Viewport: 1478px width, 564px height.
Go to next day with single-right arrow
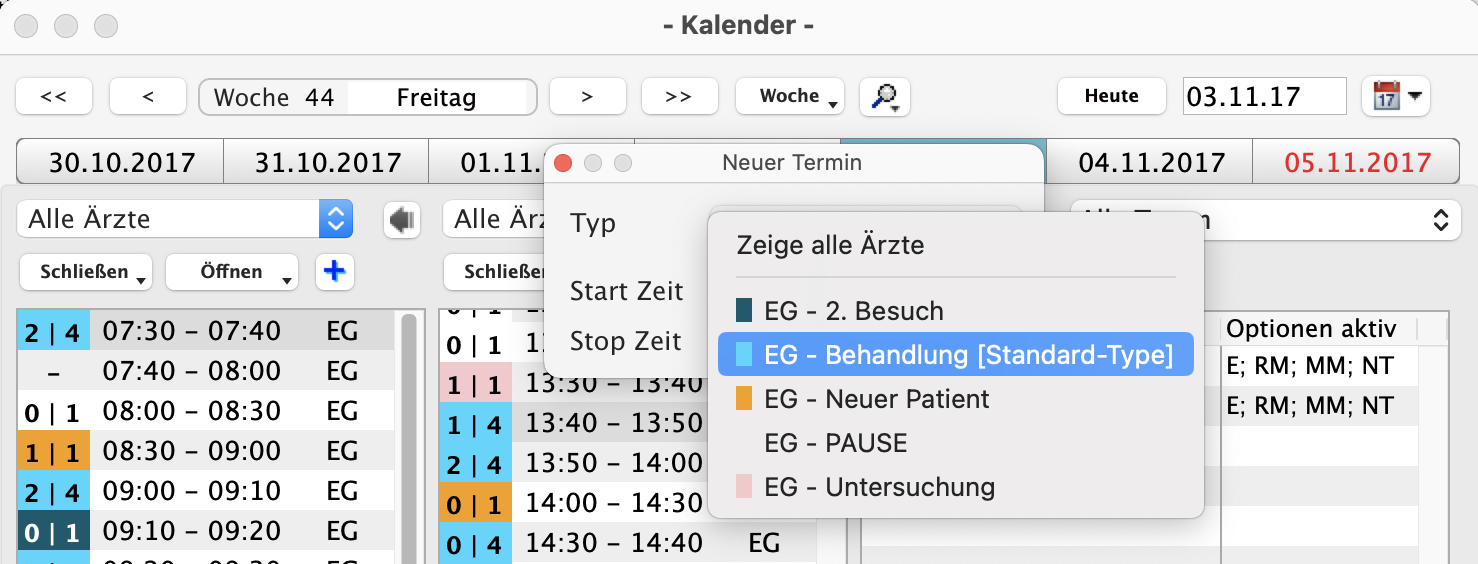point(587,97)
